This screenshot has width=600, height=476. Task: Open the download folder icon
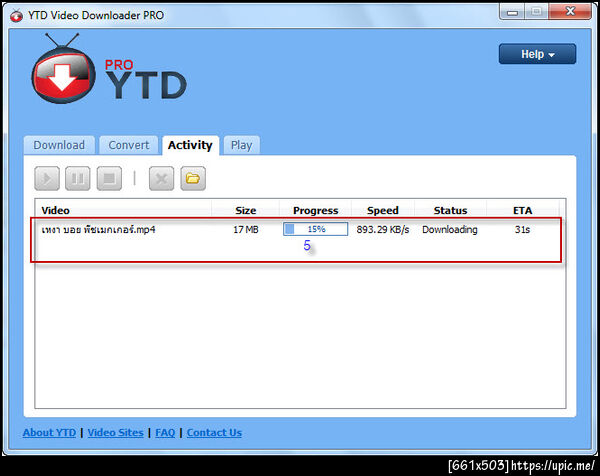tap(193, 178)
